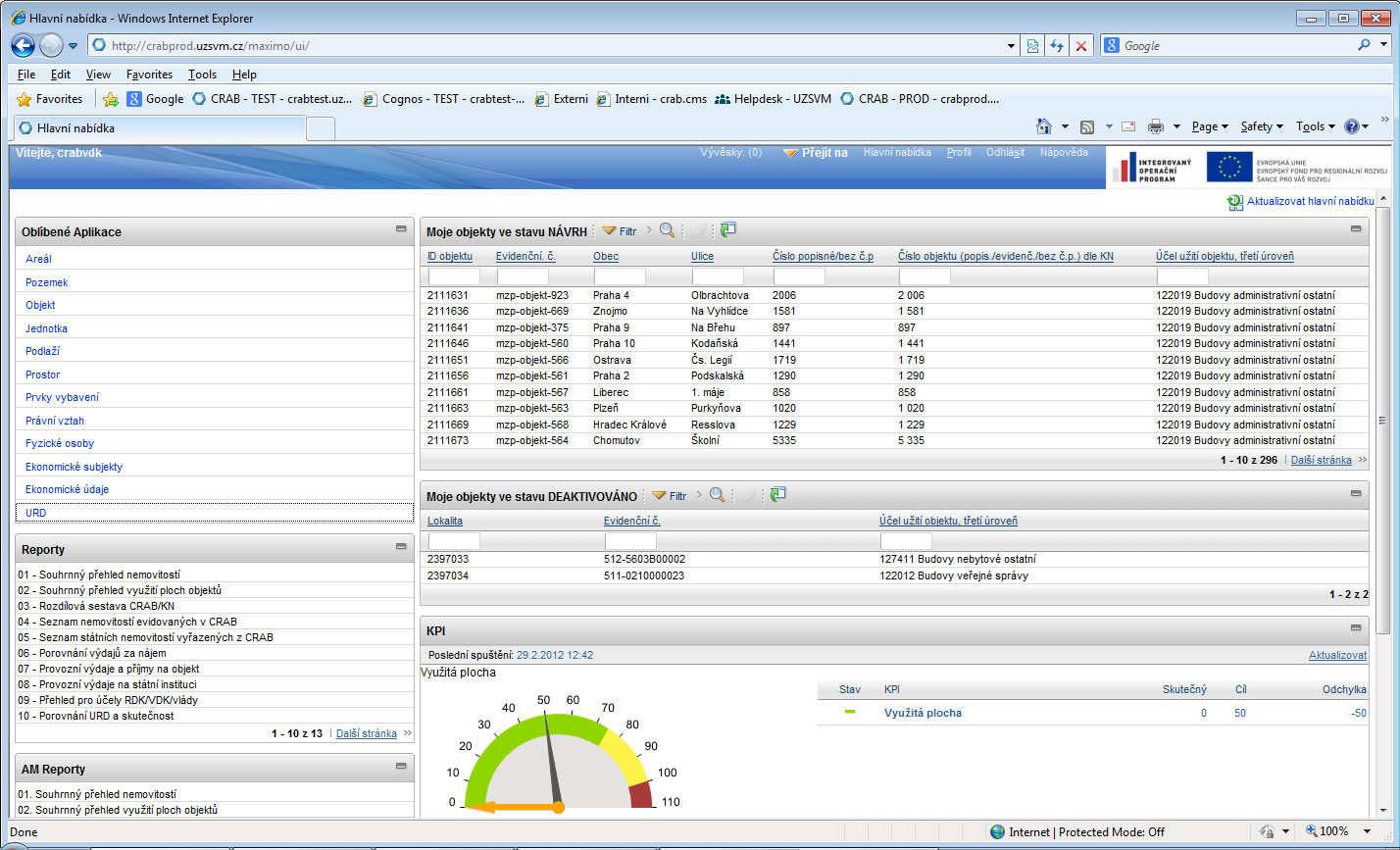Viewport: 1400px width, 850px height.
Task: Open the View menu
Action: [98, 75]
